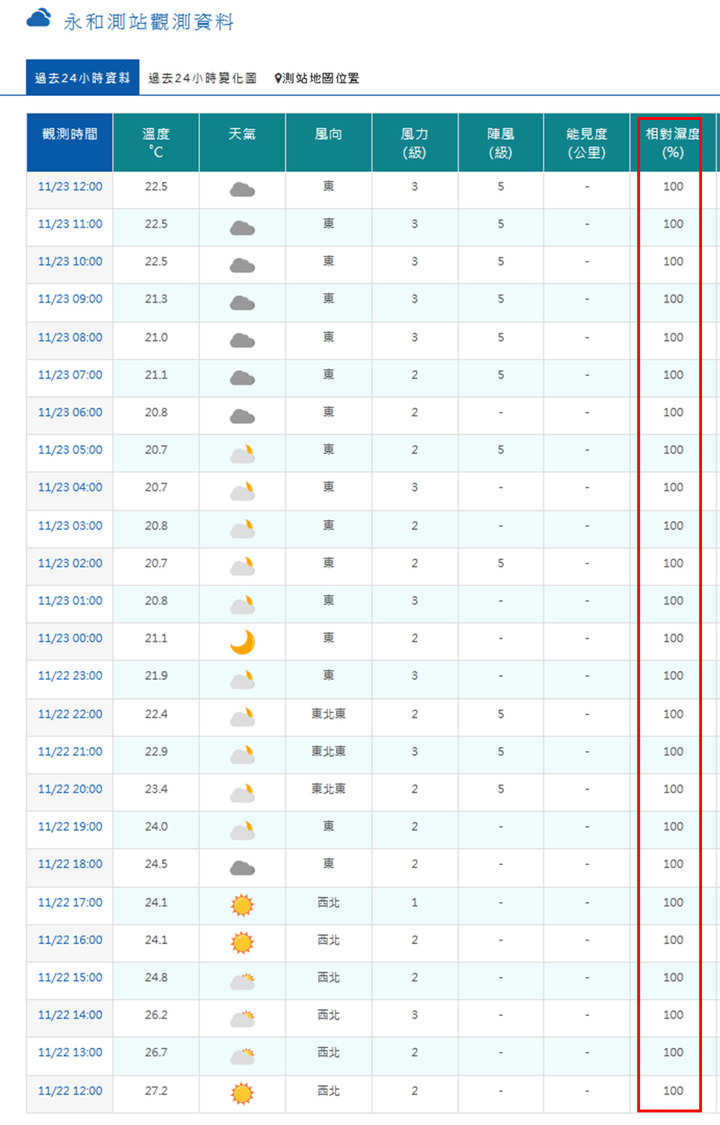Click wind force value 1 in 11/22 17:00 row
The image size is (720, 1125).
(x=415, y=903)
